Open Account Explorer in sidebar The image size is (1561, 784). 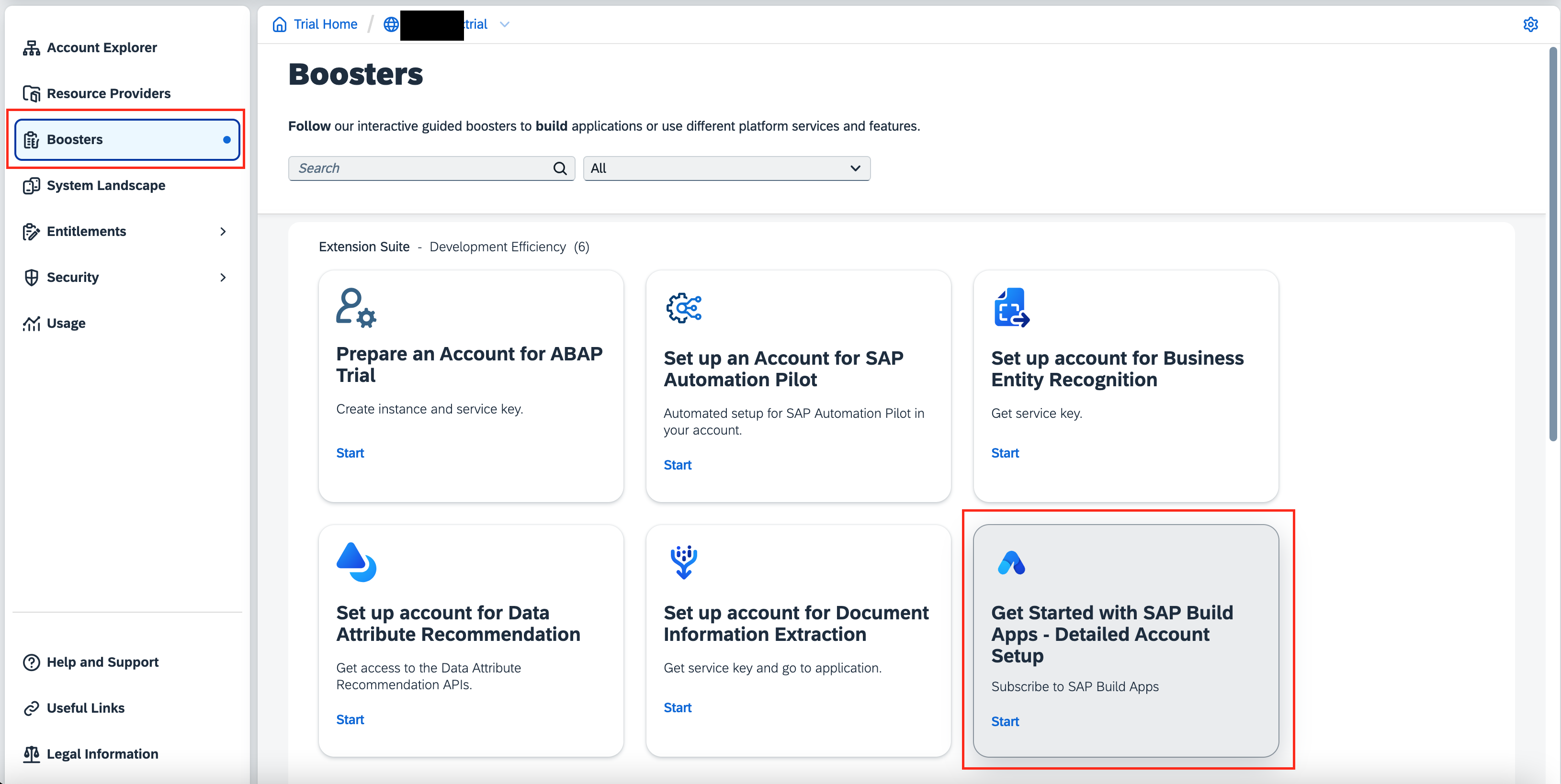(102, 47)
